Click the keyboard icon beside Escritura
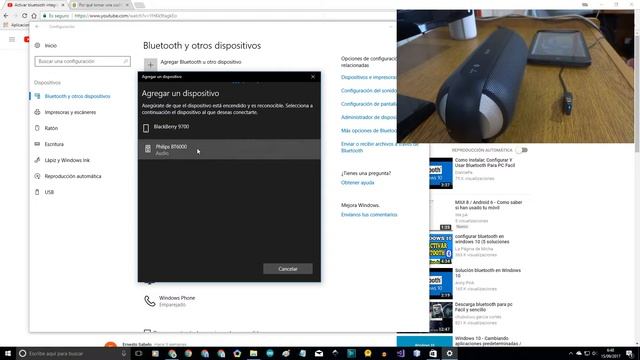Image resolution: width=640 pixels, height=360 pixels. point(37,144)
